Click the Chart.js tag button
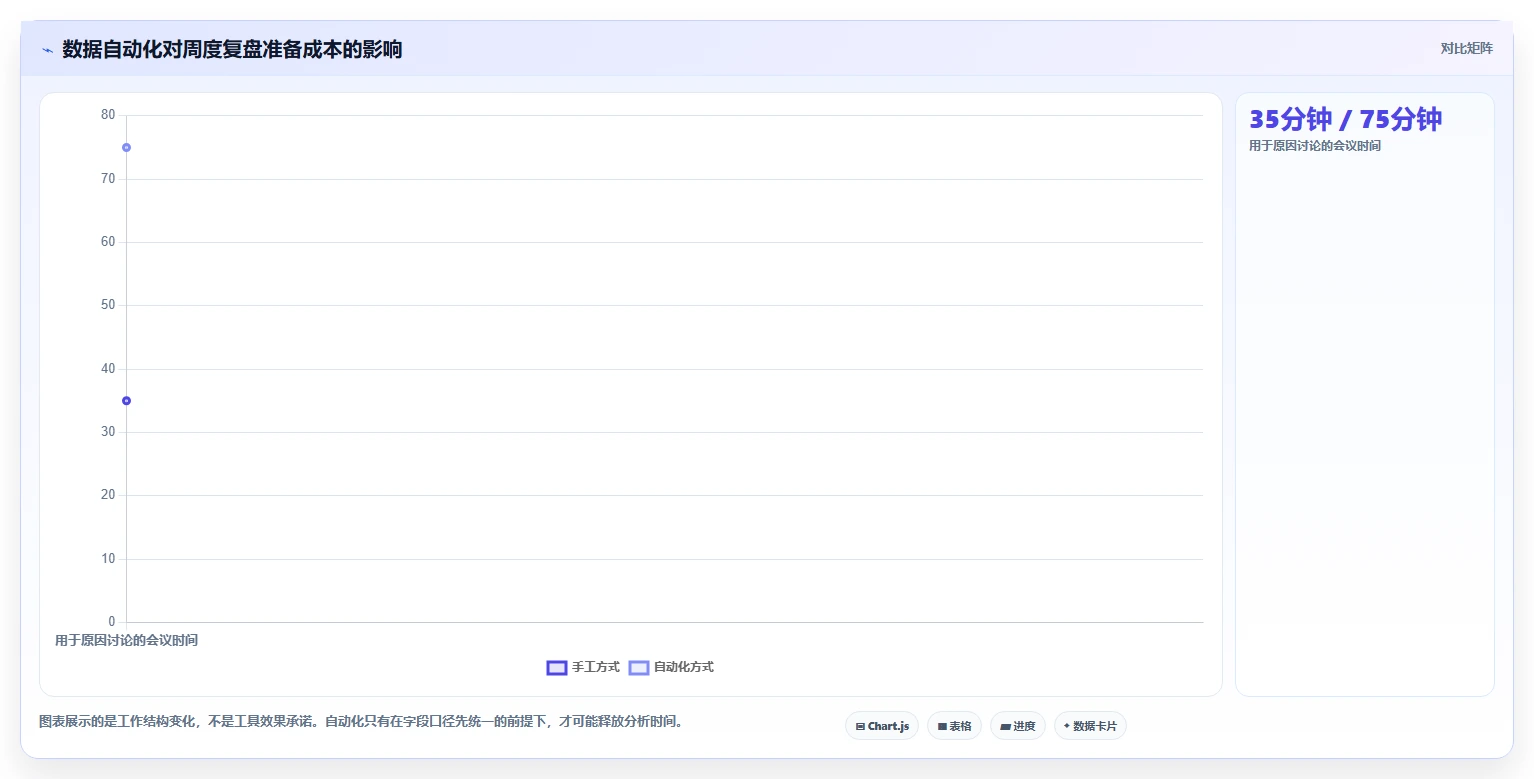The height and width of the screenshot is (779, 1534). (882, 726)
